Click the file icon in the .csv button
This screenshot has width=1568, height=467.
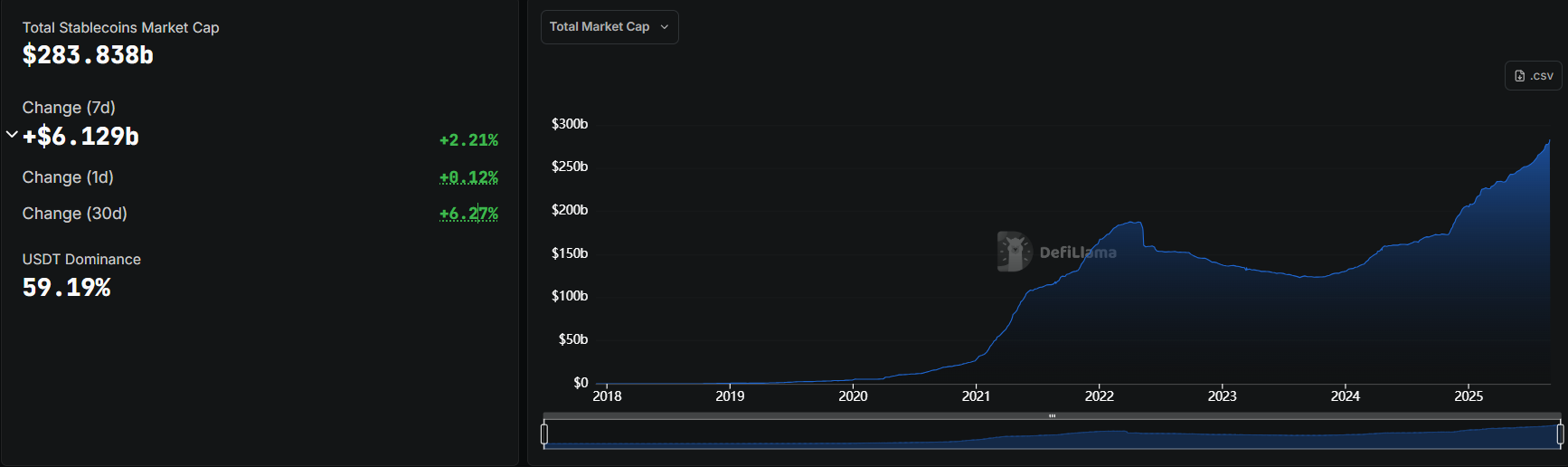tap(1520, 76)
